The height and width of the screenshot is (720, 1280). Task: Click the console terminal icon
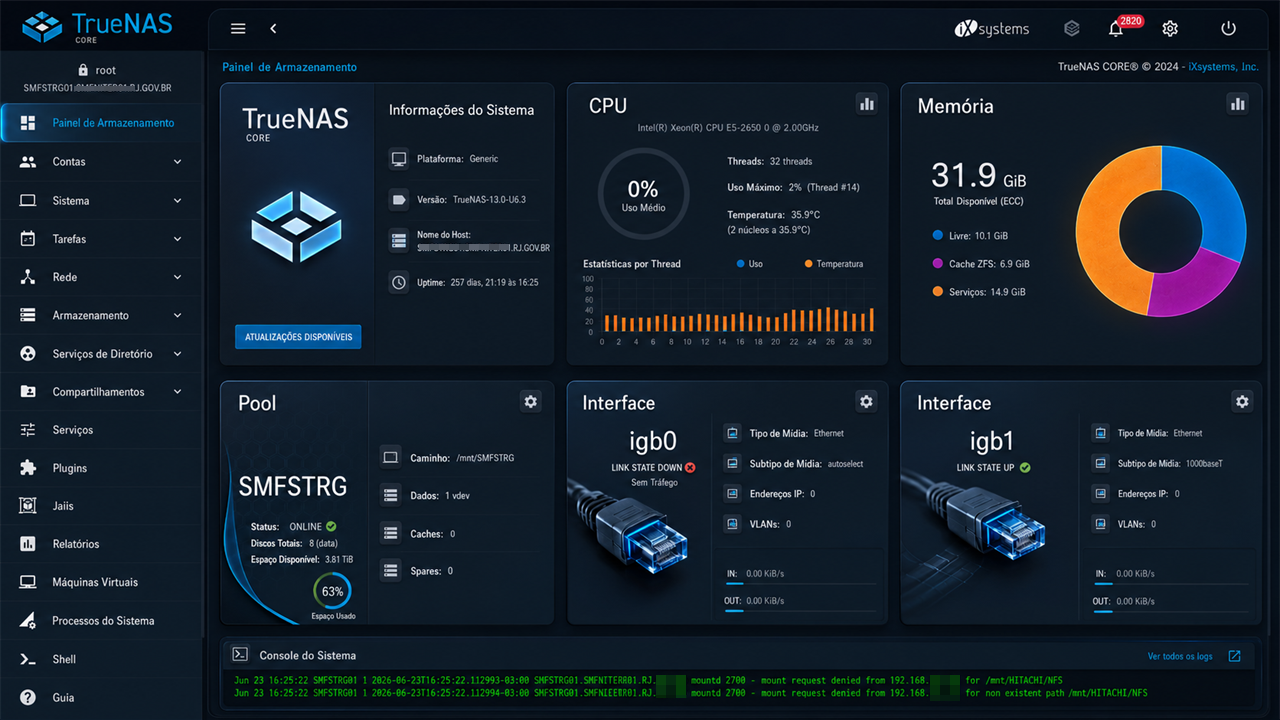[x=240, y=654]
